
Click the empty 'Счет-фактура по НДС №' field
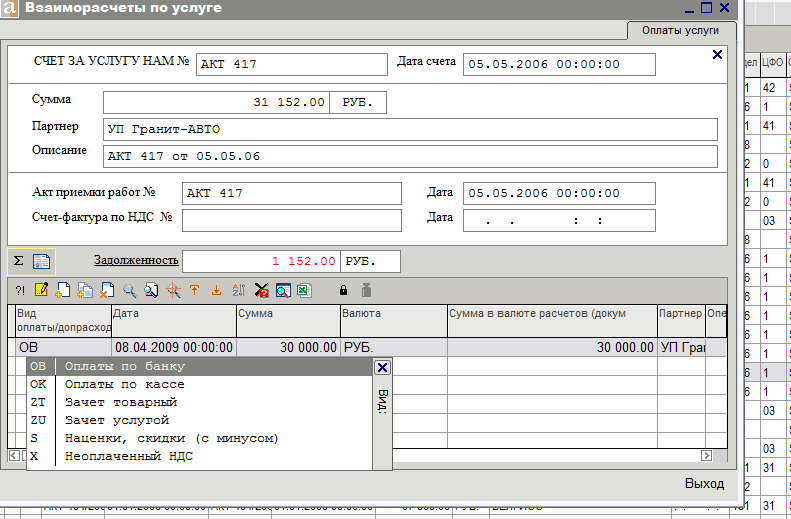tap(292, 221)
